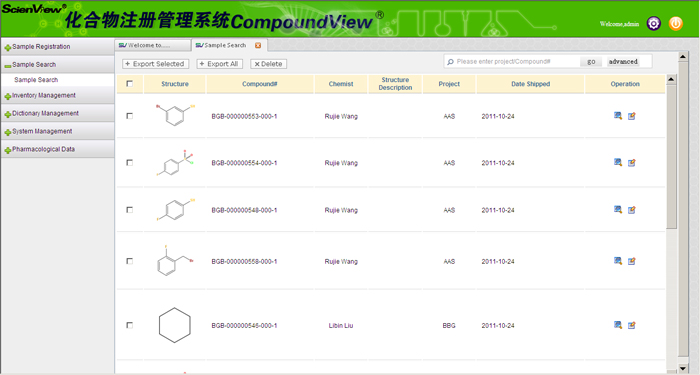The image size is (700, 375).
Task: Click the table scrollbar up arrow
Action: click(671, 79)
